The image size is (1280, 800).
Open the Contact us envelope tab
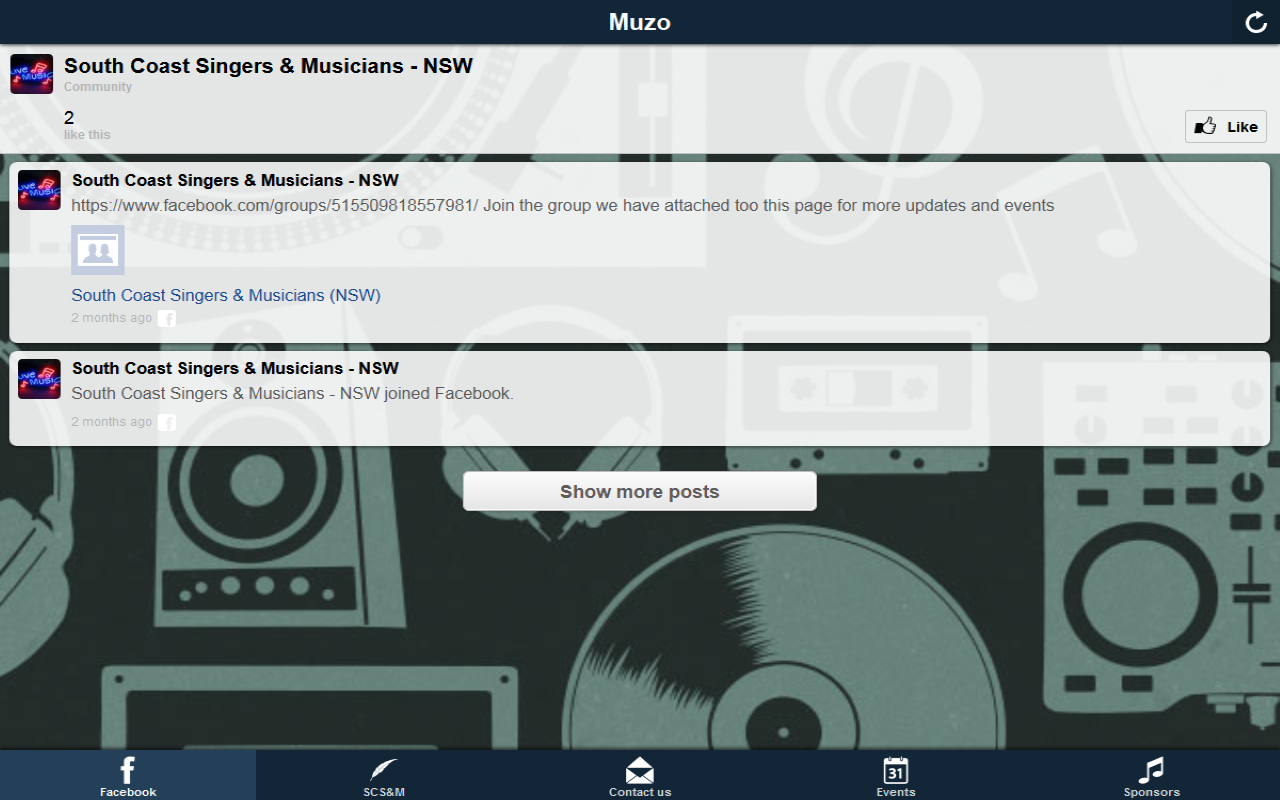pos(640,775)
